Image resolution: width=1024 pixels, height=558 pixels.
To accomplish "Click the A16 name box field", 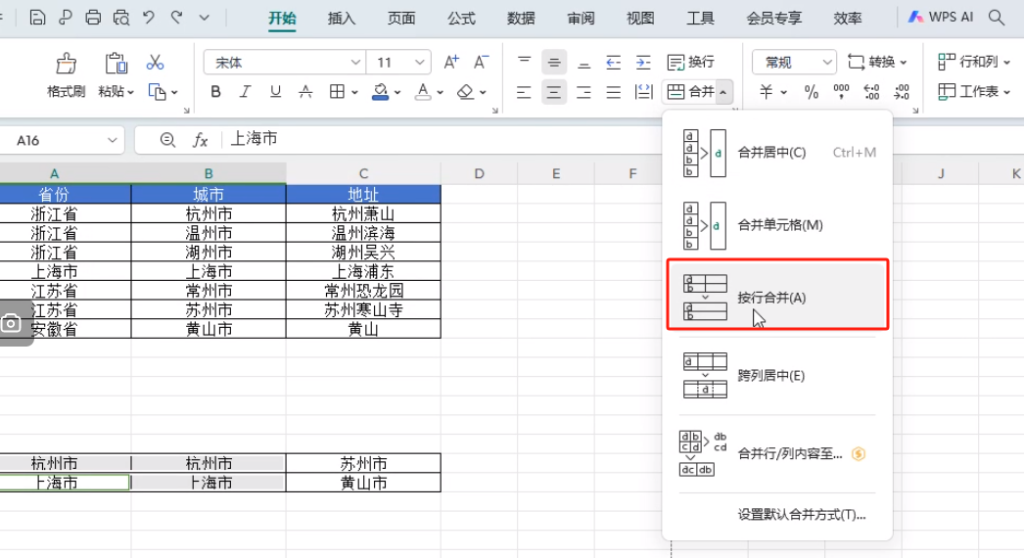I will click(62, 140).
